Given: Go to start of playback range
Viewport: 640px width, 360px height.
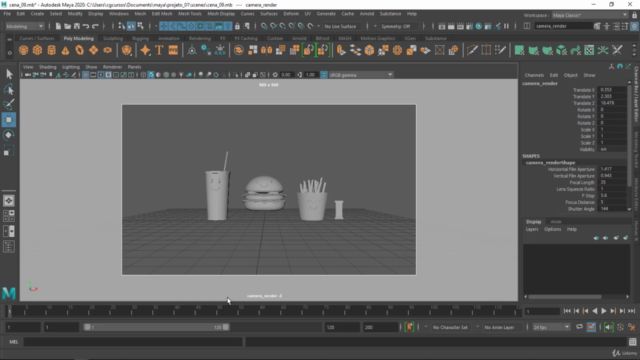Looking at the screenshot, I should pos(567,311).
